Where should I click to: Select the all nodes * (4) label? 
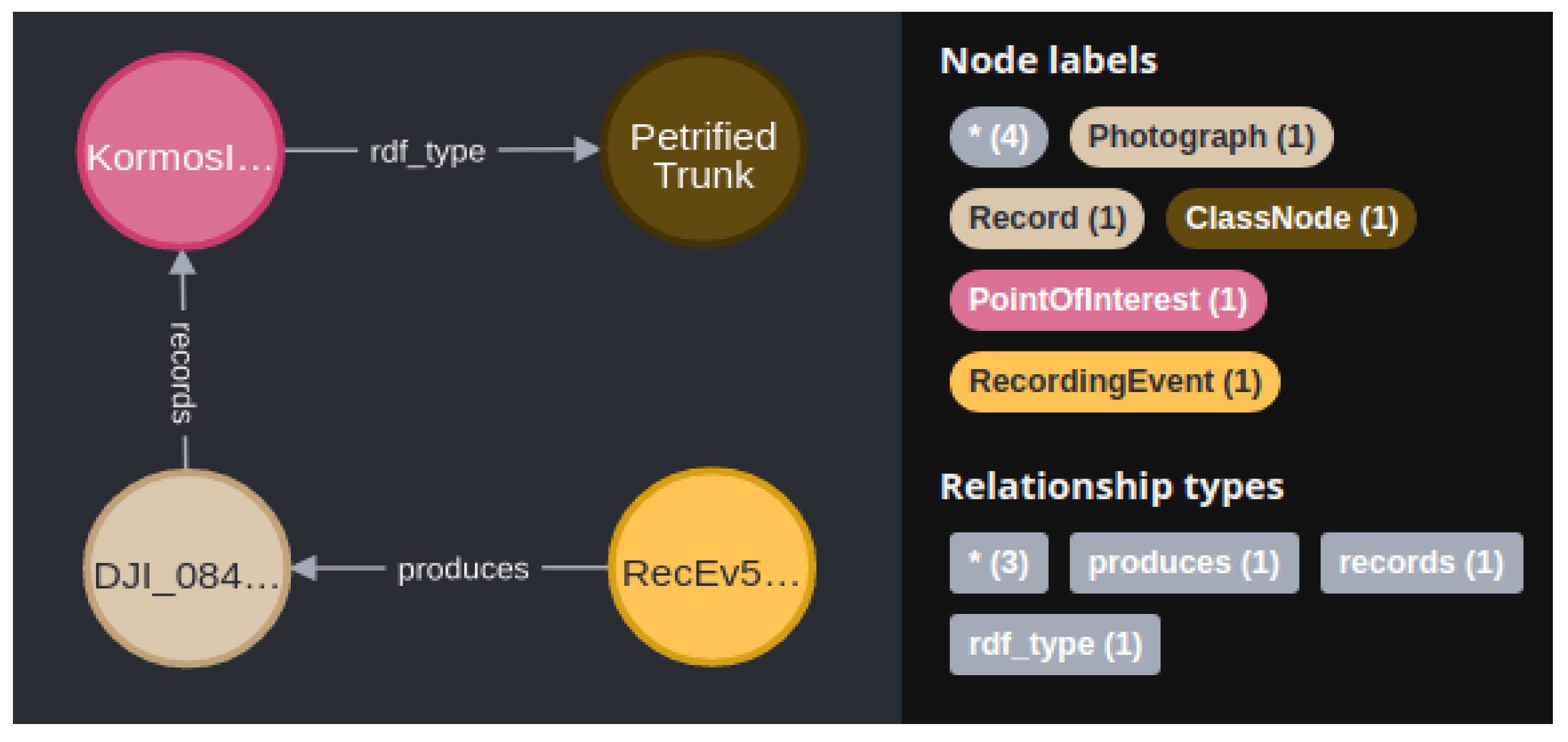pyautogui.click(x=998, y=137)
